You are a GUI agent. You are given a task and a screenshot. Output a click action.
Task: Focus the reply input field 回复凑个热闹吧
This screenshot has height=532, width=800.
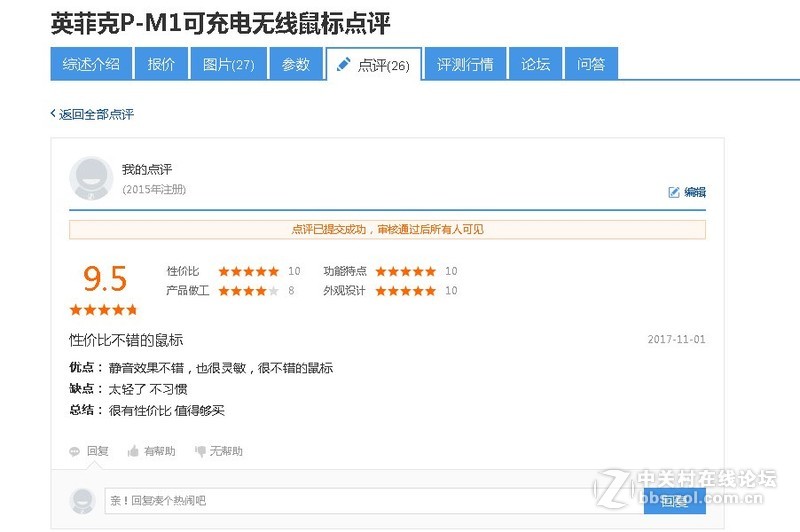pyautogui.click(x=374, y=500)
